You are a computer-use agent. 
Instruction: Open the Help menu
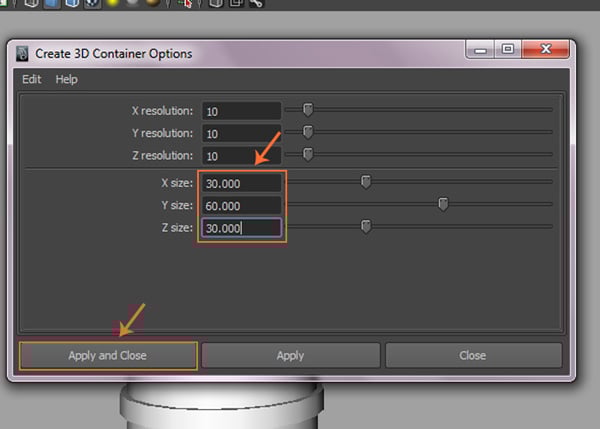click(x=67, y=79)
